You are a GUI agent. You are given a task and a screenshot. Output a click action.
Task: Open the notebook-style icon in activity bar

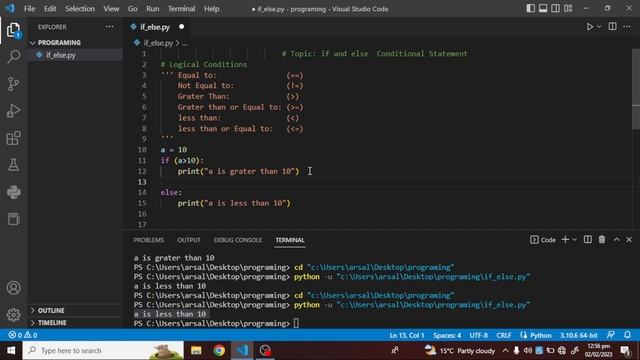[13, 219]
